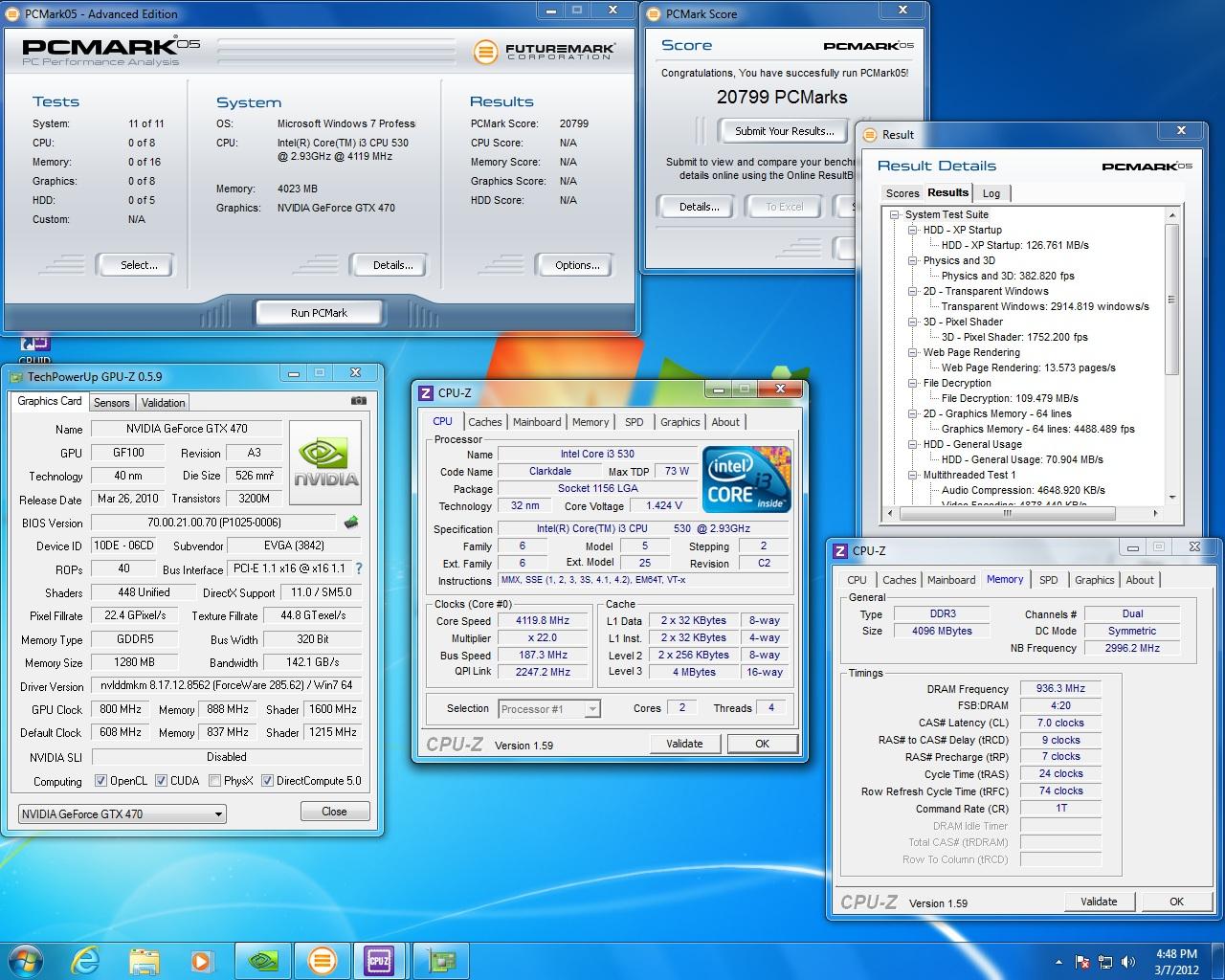Click OK in CPU-Z CPU window
The image size is (1225, 980).
pos(762,744)
